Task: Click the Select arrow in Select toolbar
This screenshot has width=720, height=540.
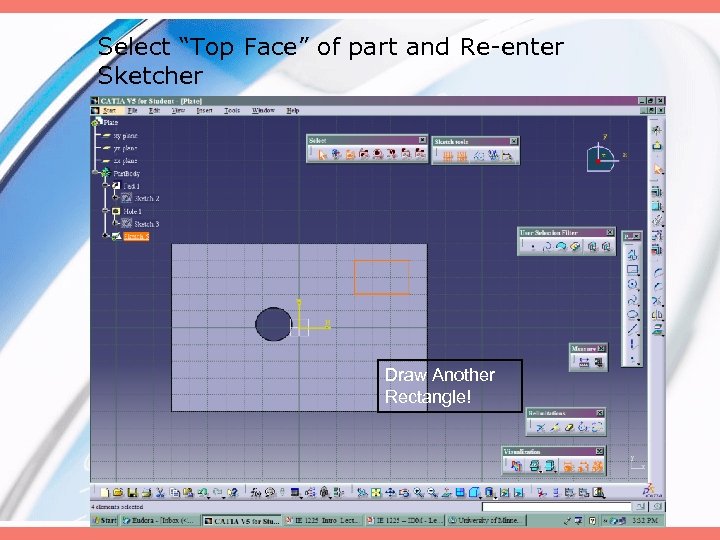Action: click(x=322, y=154)
